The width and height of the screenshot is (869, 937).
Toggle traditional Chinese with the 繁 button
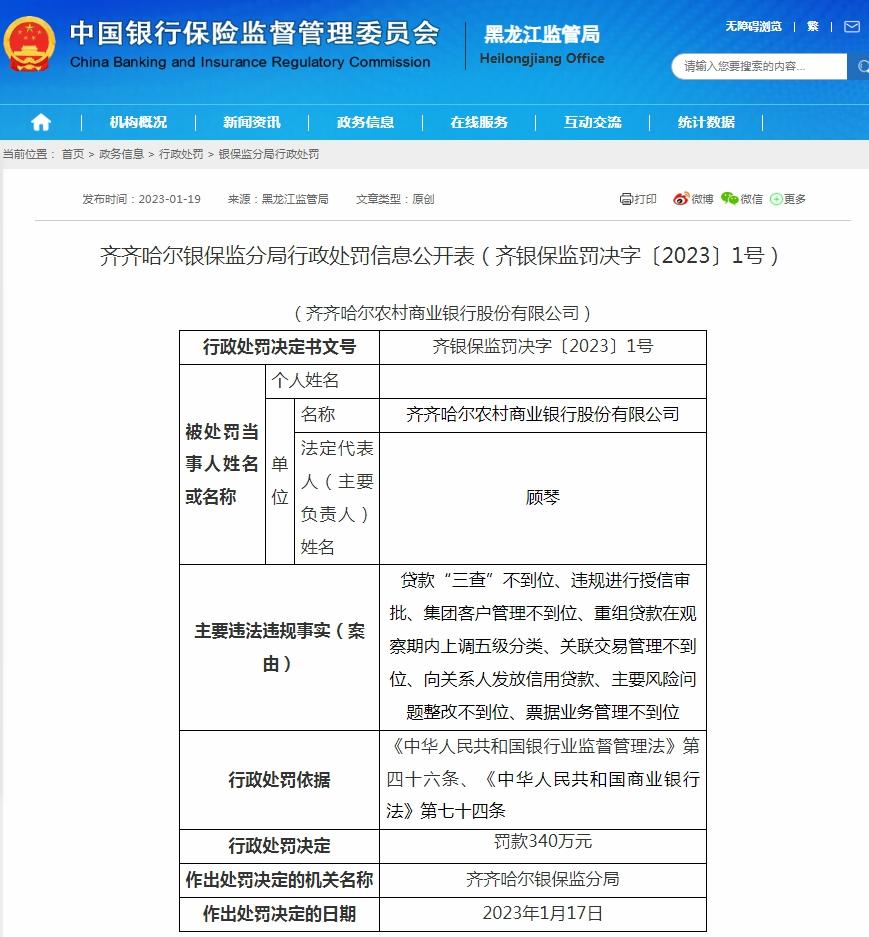click(812, 26)
